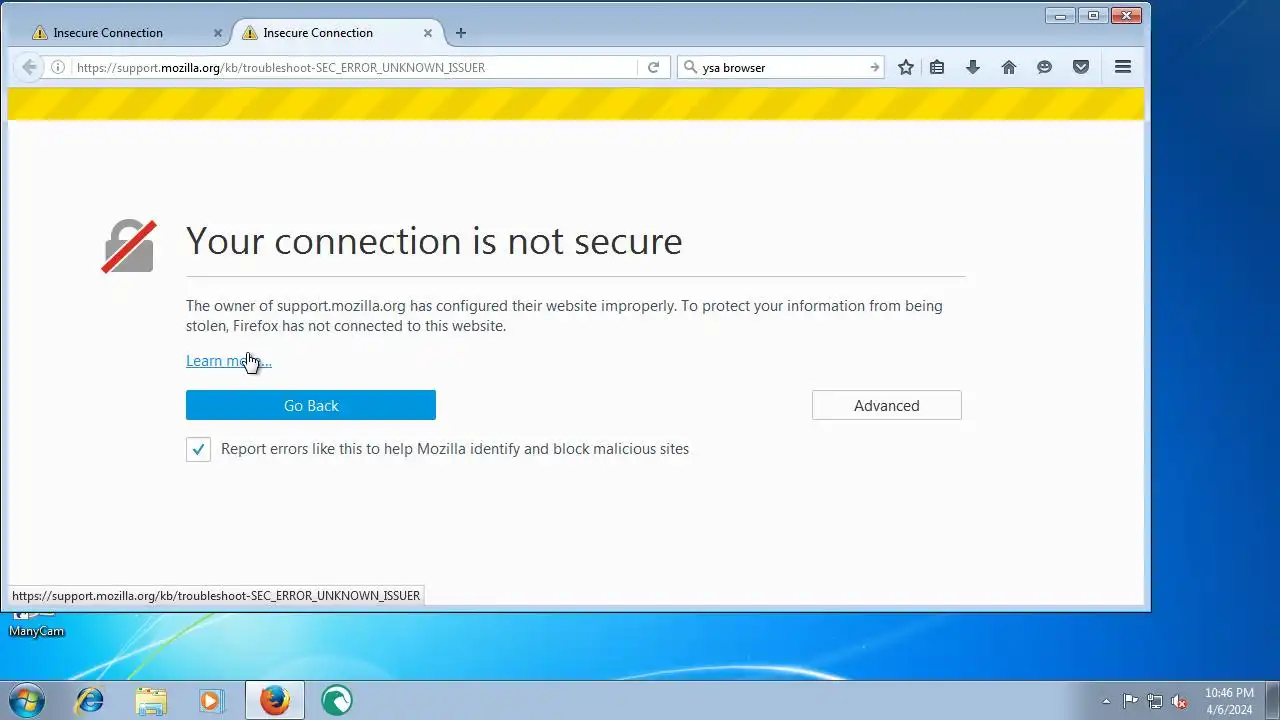
Task: Open site identity info icon
Action: click(58, 67)
